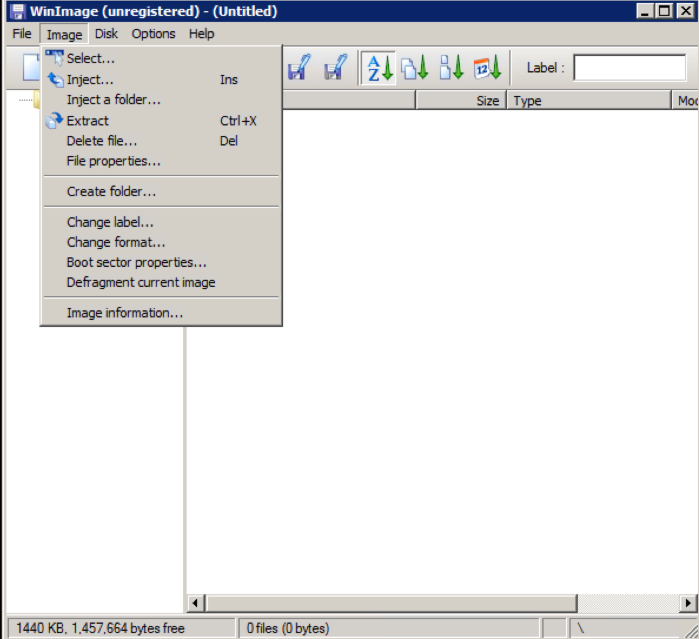Screen dimensions: 699x639
Task: Choose Image information... menu entry
Action: click(161, 313)
